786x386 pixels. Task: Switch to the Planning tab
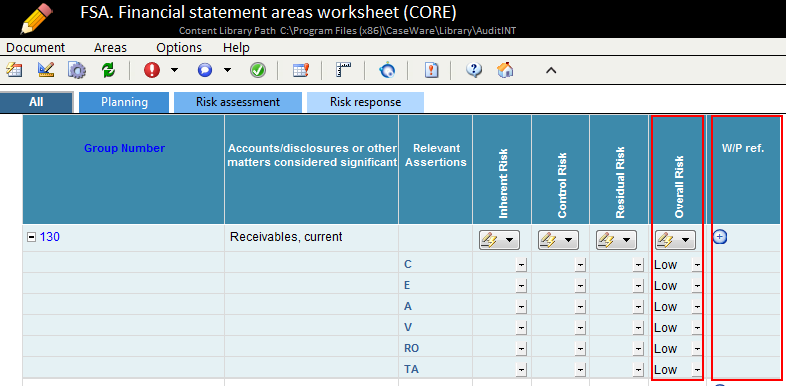124,102
